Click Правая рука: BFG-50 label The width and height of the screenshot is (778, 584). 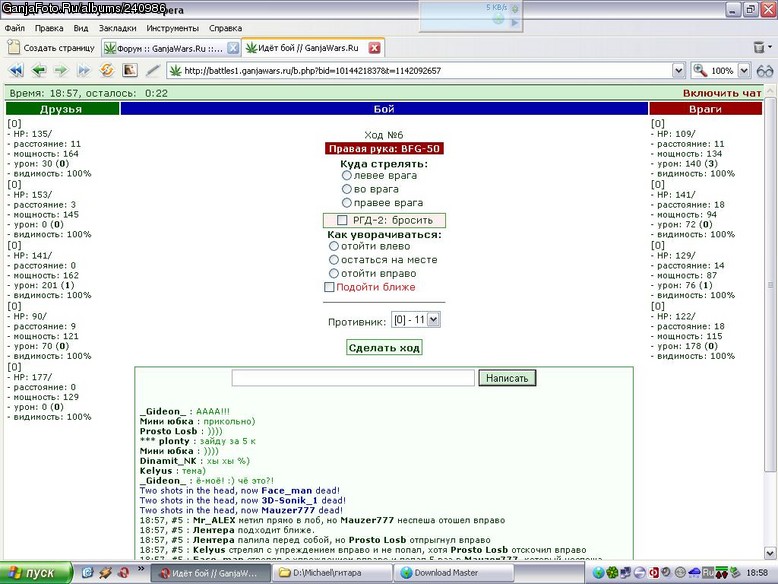384,149
